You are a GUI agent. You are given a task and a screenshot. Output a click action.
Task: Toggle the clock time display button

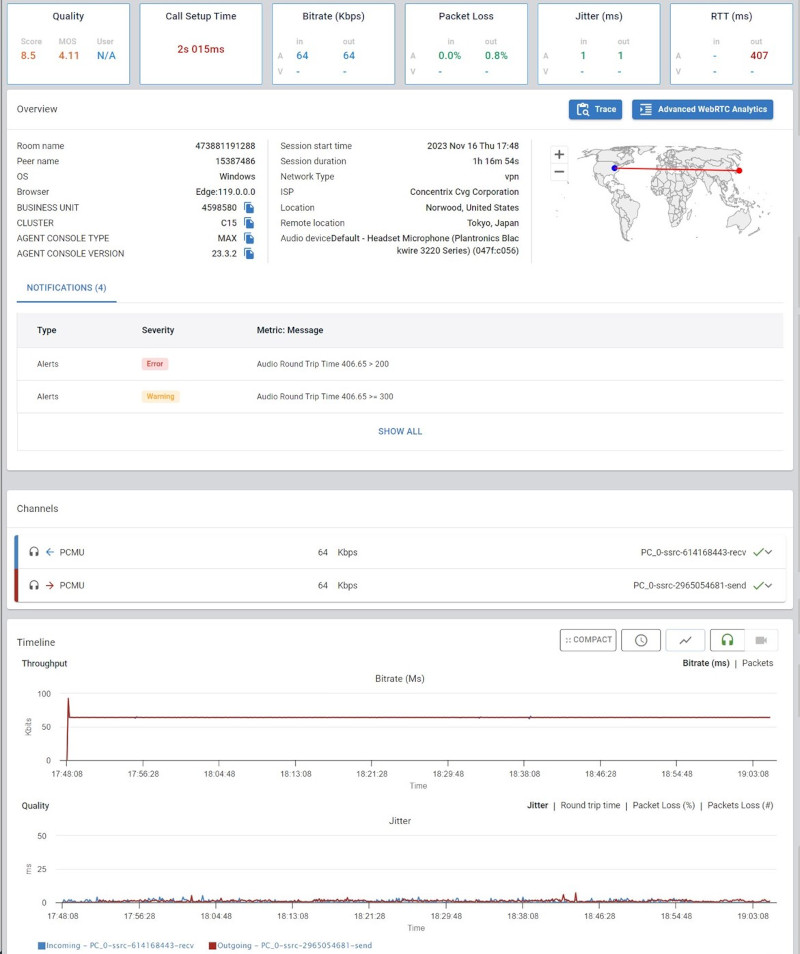point(641,640)
